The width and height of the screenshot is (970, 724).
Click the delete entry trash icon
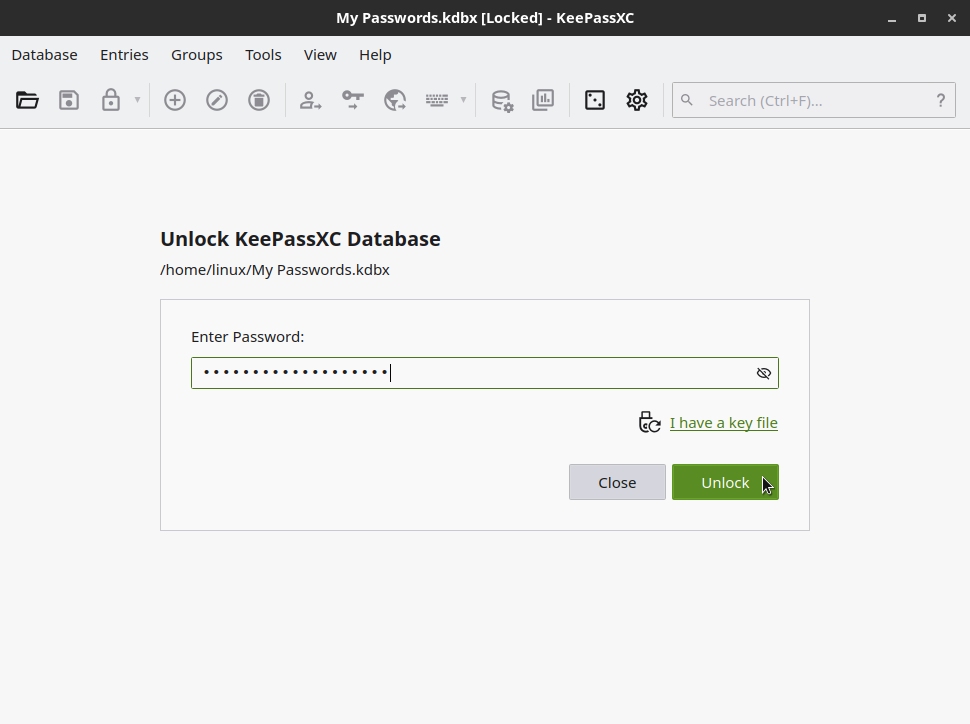click(259, 100)
